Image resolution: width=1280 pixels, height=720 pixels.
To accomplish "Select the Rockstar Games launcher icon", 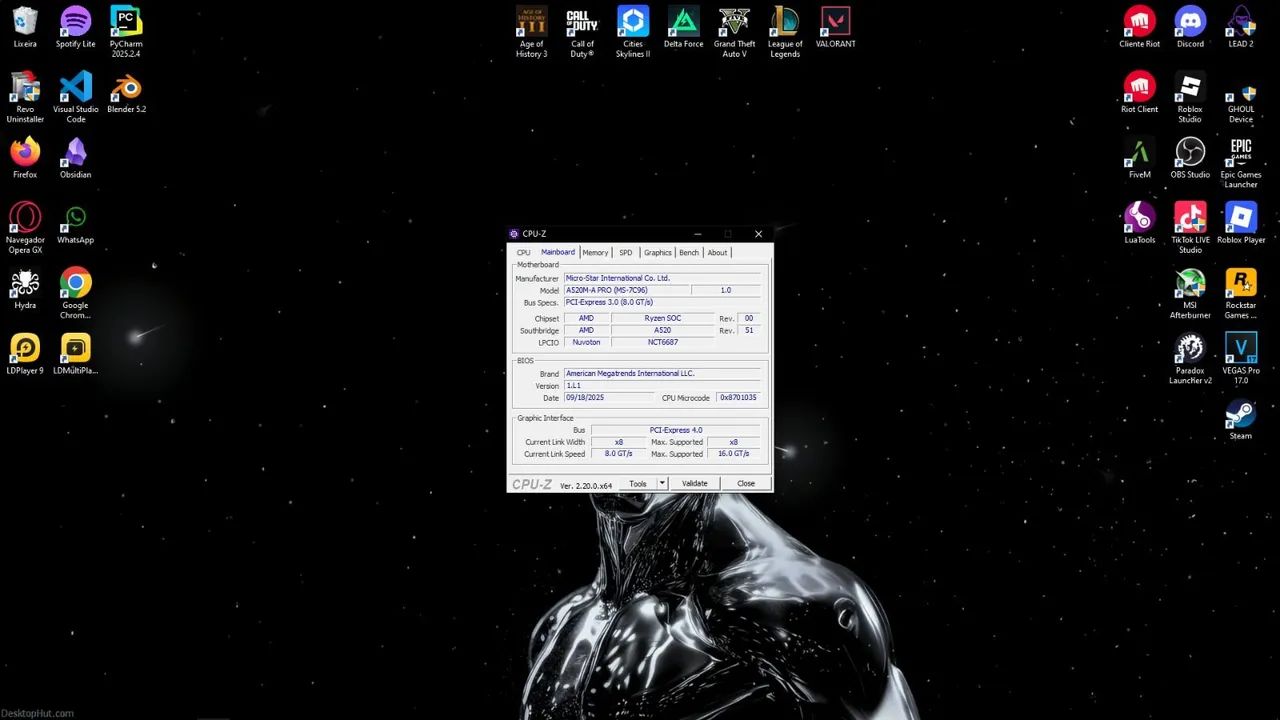I will pyautogui.click(x=1241, y=294).
